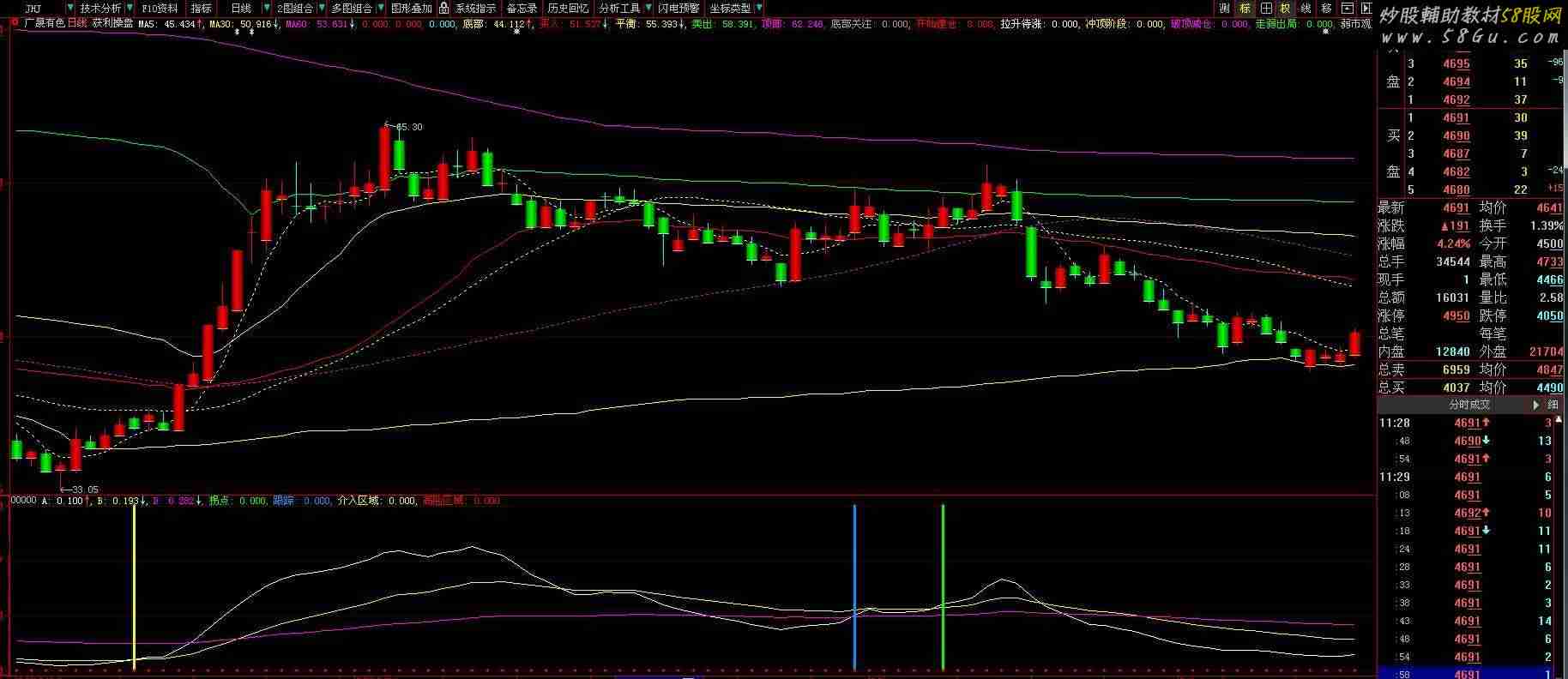
Task: Click the 测 tool icon
Action: (x=1224, y=8)
